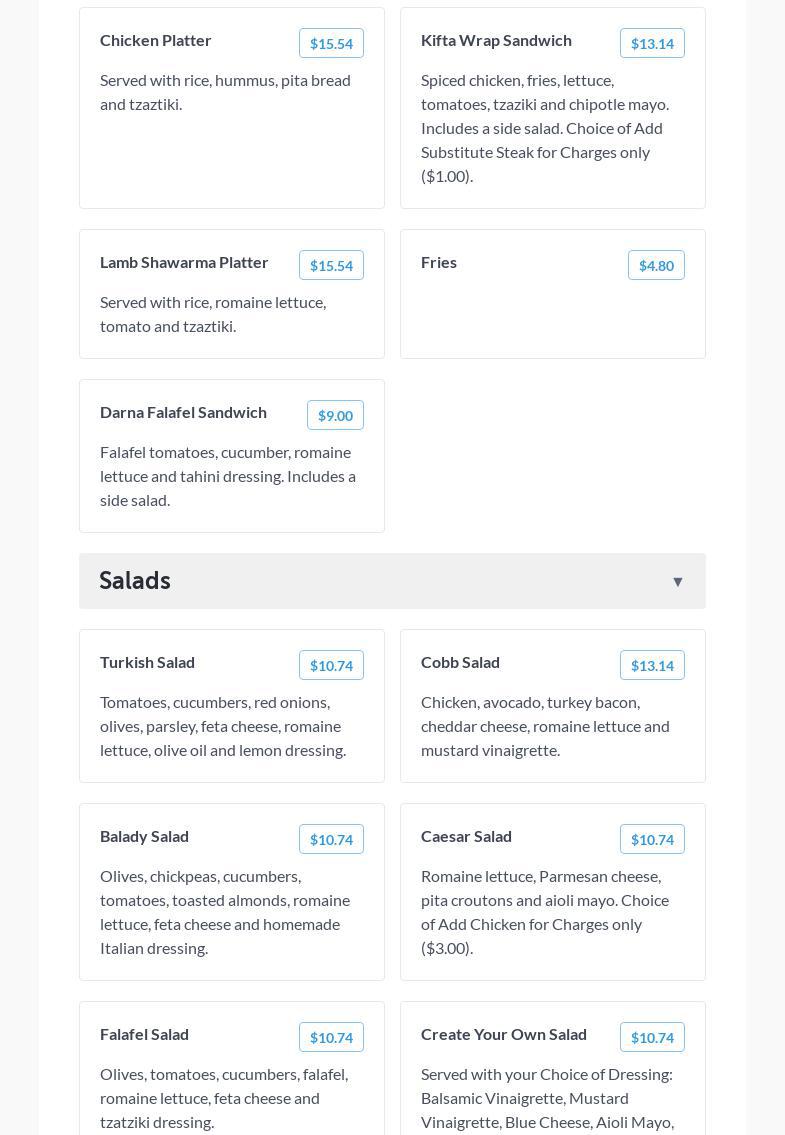Open Kifta Wrap Sandwich item title
This screenshot has width=785, height=1135.
496,40
